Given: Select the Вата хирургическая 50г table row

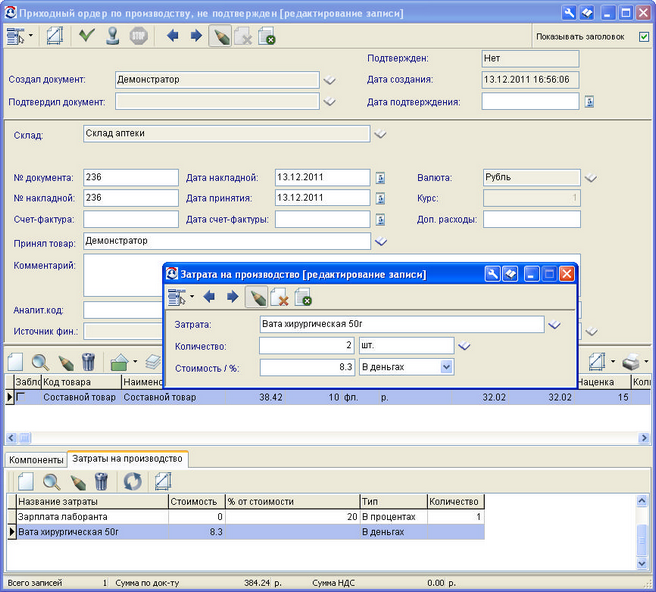Looking at the screenshot, I should point(246,532).
